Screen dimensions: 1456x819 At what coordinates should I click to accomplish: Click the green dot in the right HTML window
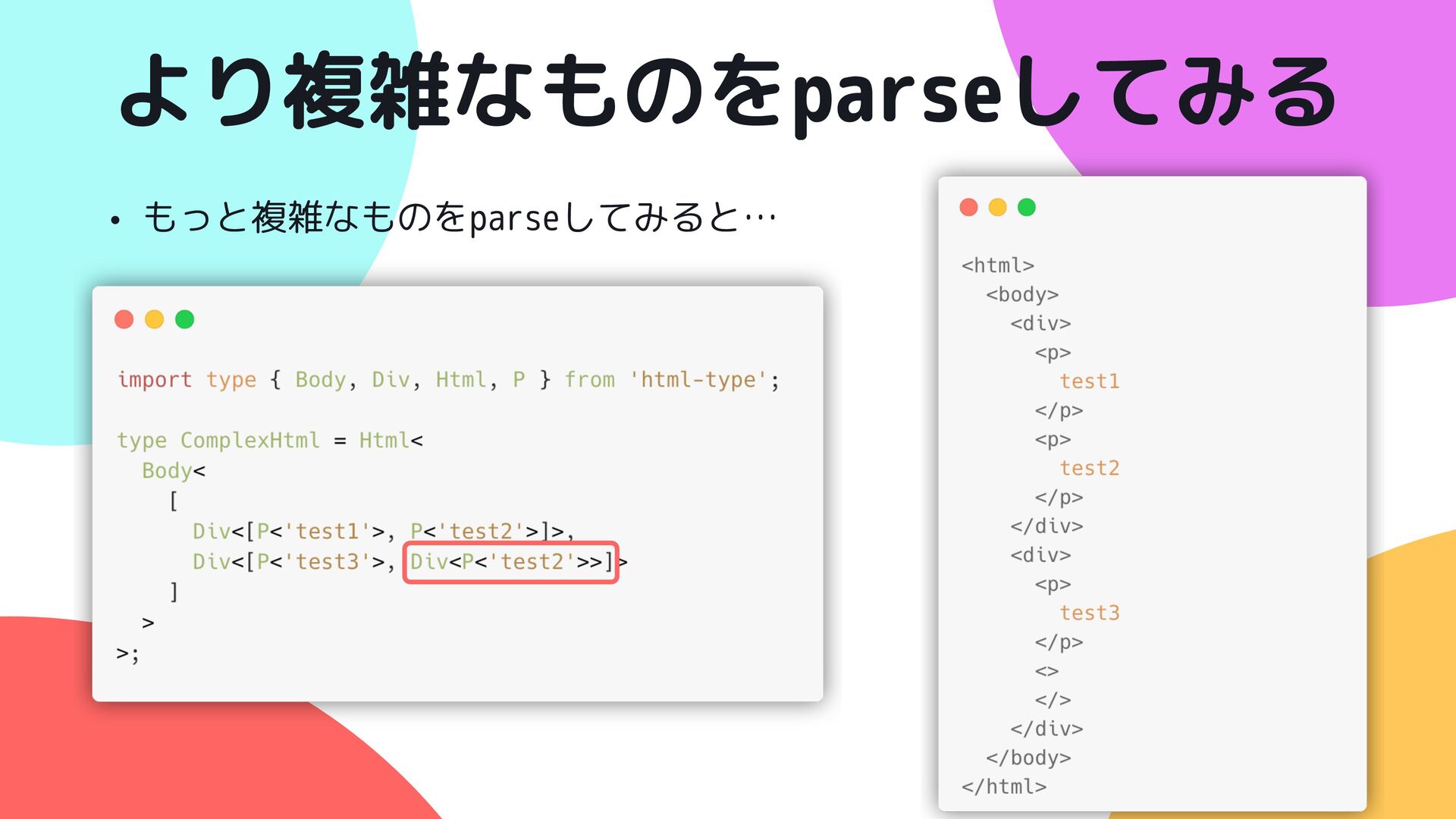(x=1026, y=207)
